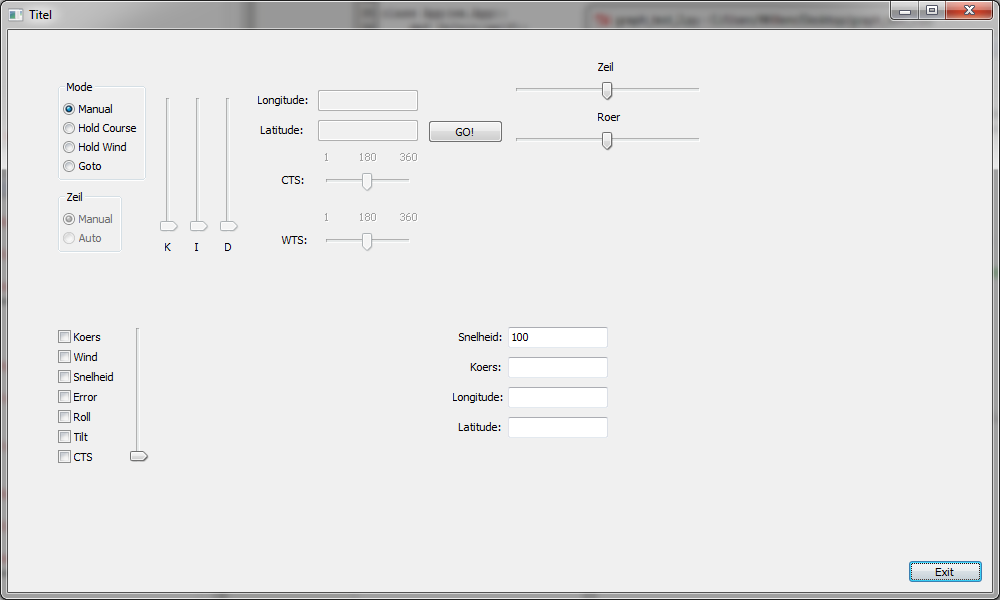The width and height of the screenshot is (1002, 602).
Task: Tick the Wind checkbox
Action: [x=65, y=357]
